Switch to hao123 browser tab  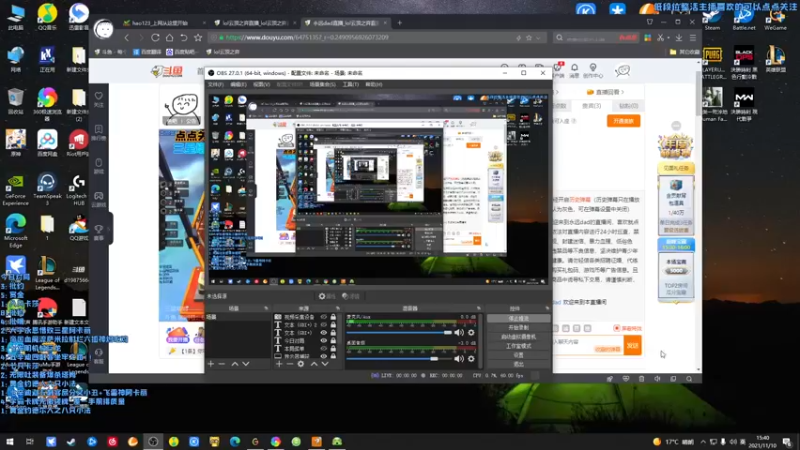tap(160, 23)
